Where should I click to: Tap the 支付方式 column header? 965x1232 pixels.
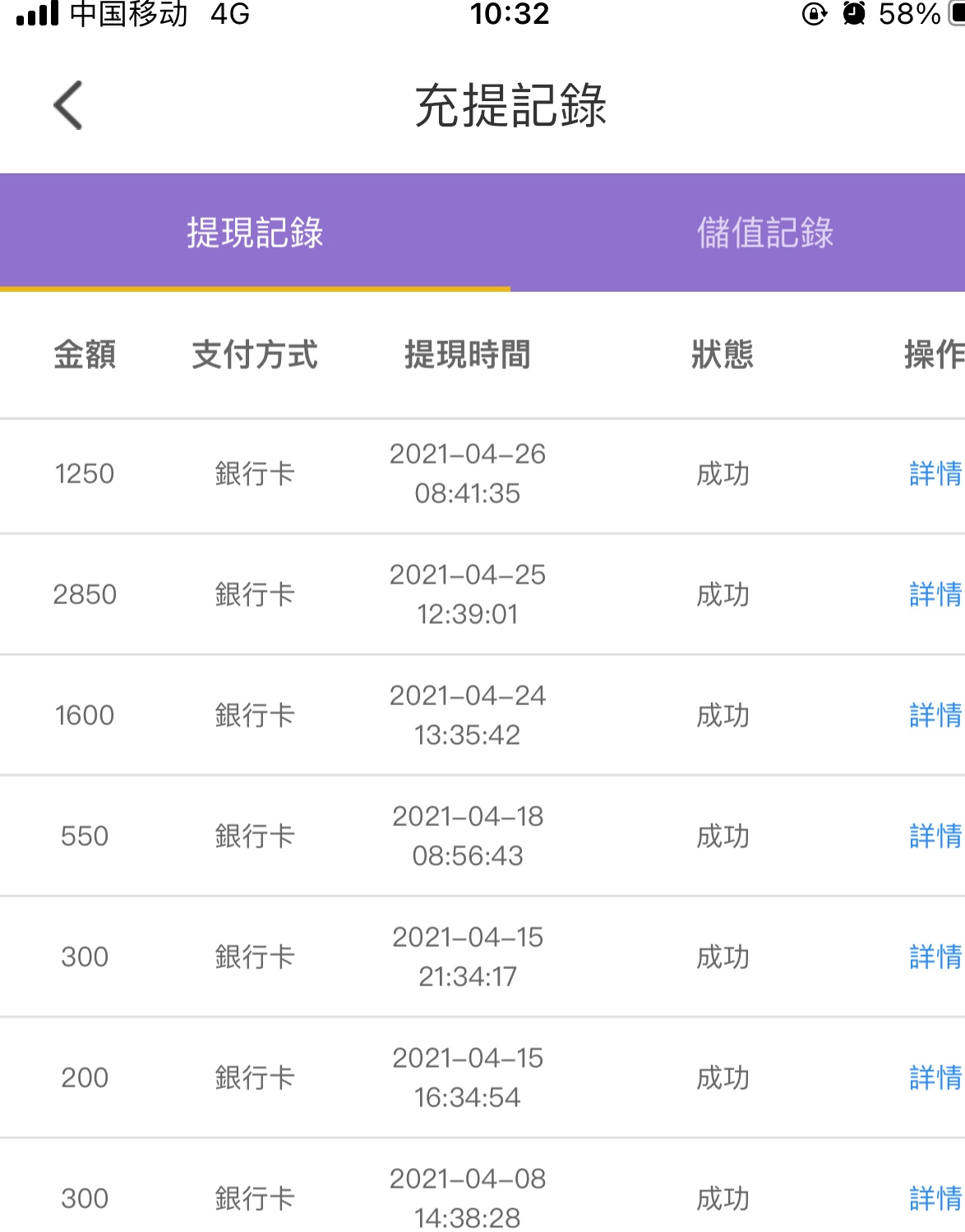[255, 355]
